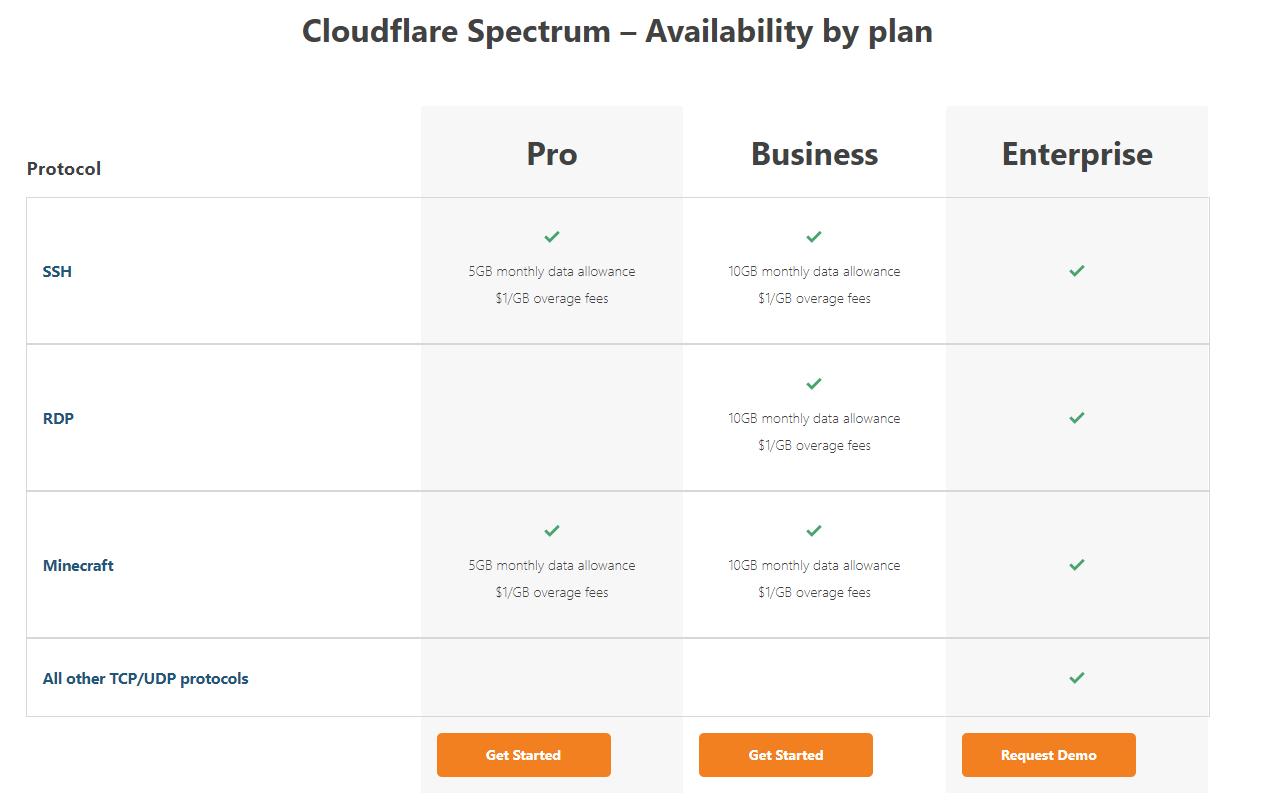The image size is (1266, 802).
Task: Open the SSH protocol link
Action: point(57,271)
